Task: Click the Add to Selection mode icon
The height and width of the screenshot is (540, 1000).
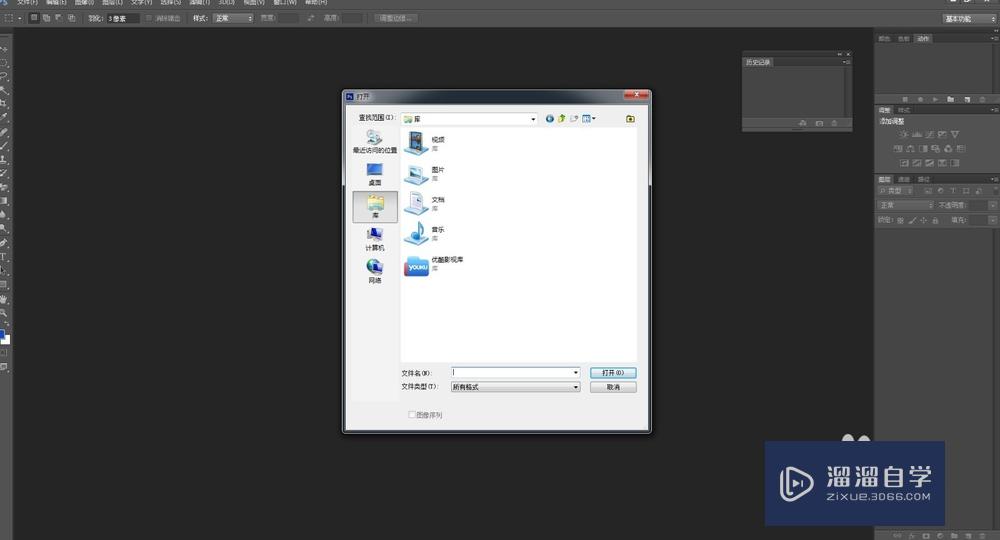Action: coord(47,18)
